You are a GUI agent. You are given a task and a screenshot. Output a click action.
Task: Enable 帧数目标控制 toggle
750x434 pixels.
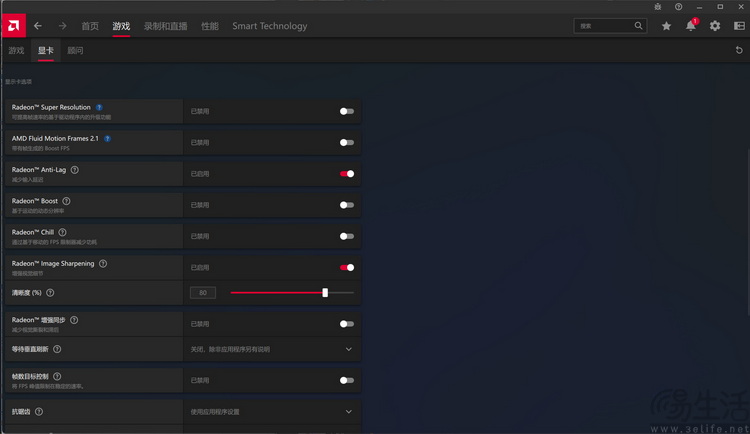pos(347,380)
